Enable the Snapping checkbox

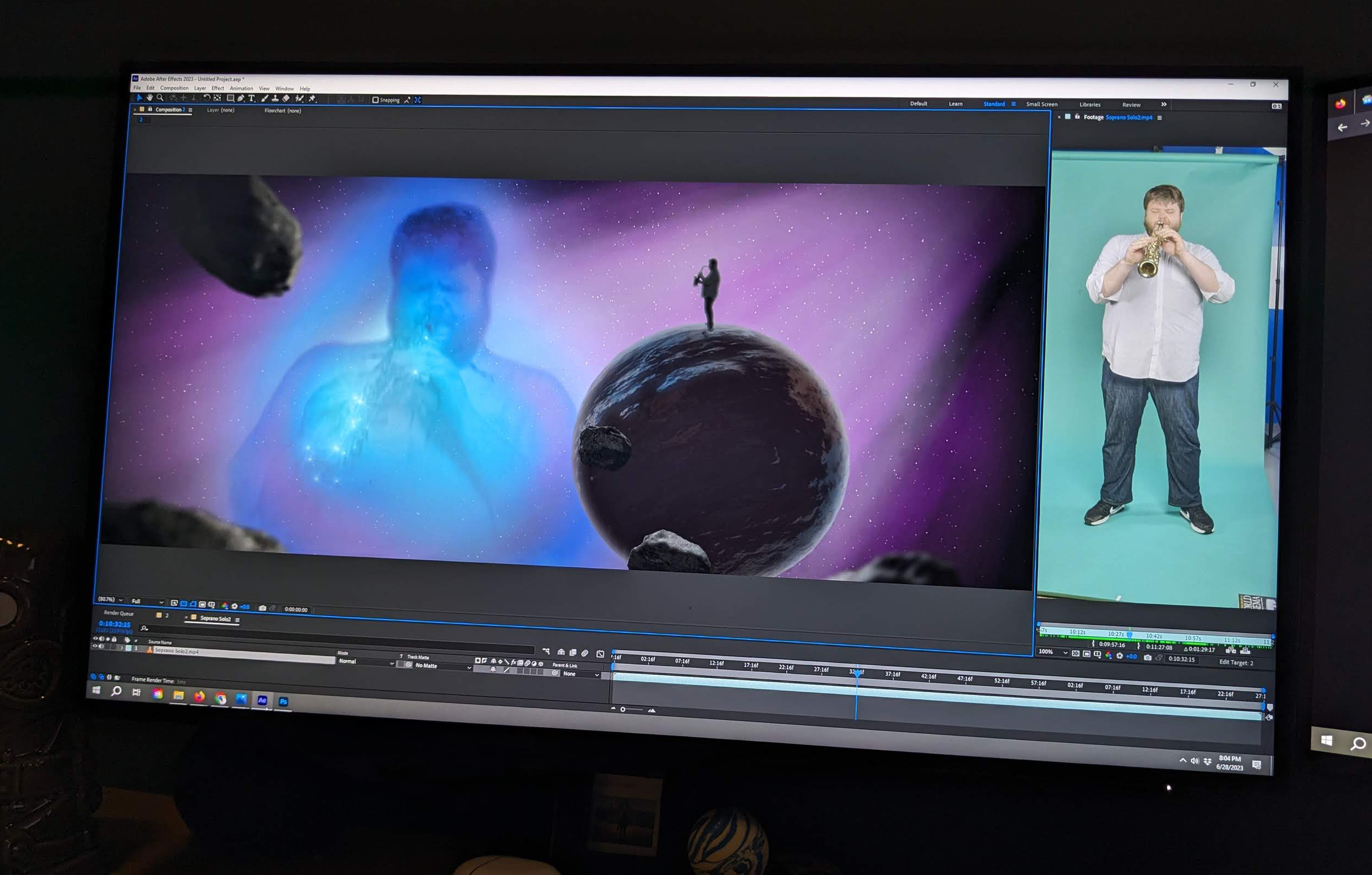click(375, 100)
